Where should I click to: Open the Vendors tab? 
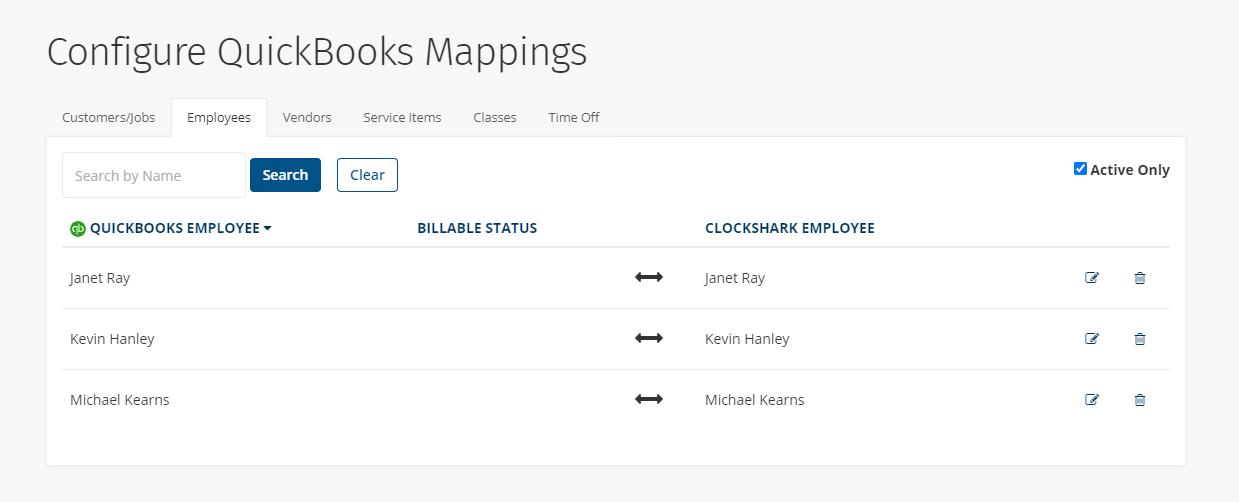[307, 117]
